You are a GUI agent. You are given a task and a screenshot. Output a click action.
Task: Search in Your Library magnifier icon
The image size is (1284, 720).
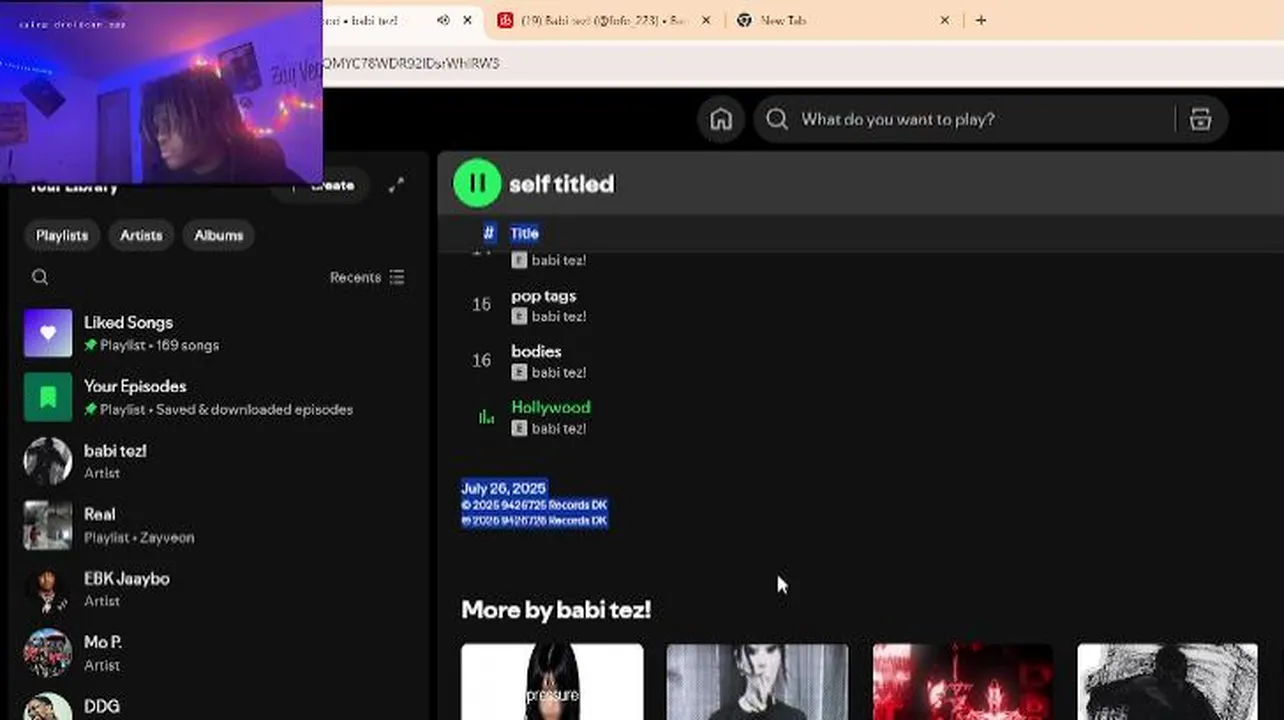coord(40,277)
